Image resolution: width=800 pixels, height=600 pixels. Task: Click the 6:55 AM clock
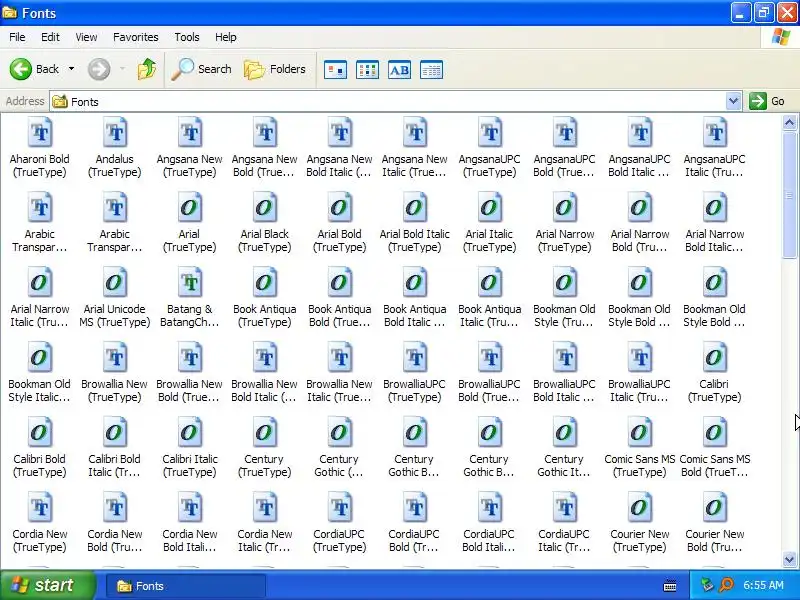[x=763, y=585]
